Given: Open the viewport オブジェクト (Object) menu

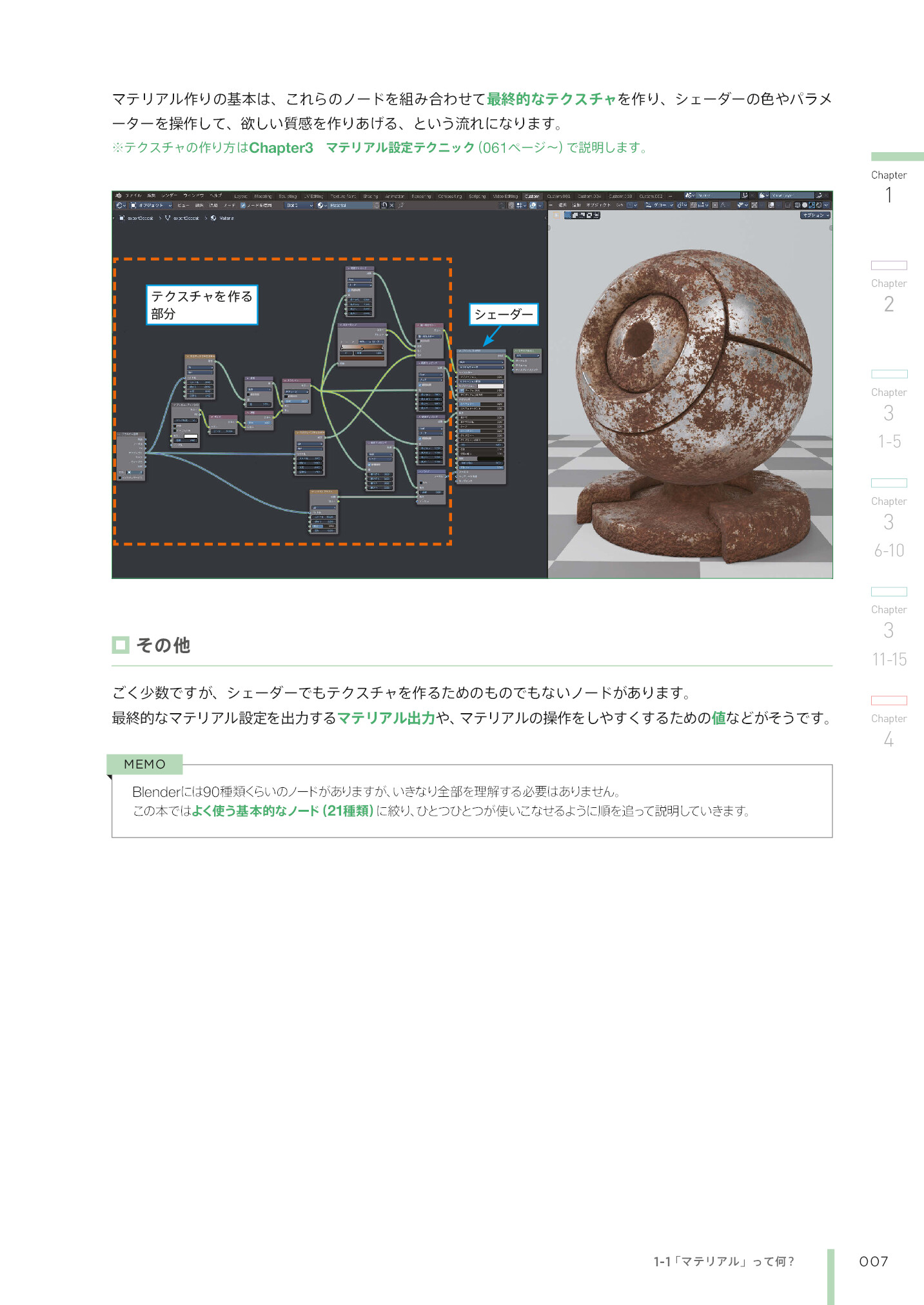Looking at the screenshot, I should click(598, 205).
